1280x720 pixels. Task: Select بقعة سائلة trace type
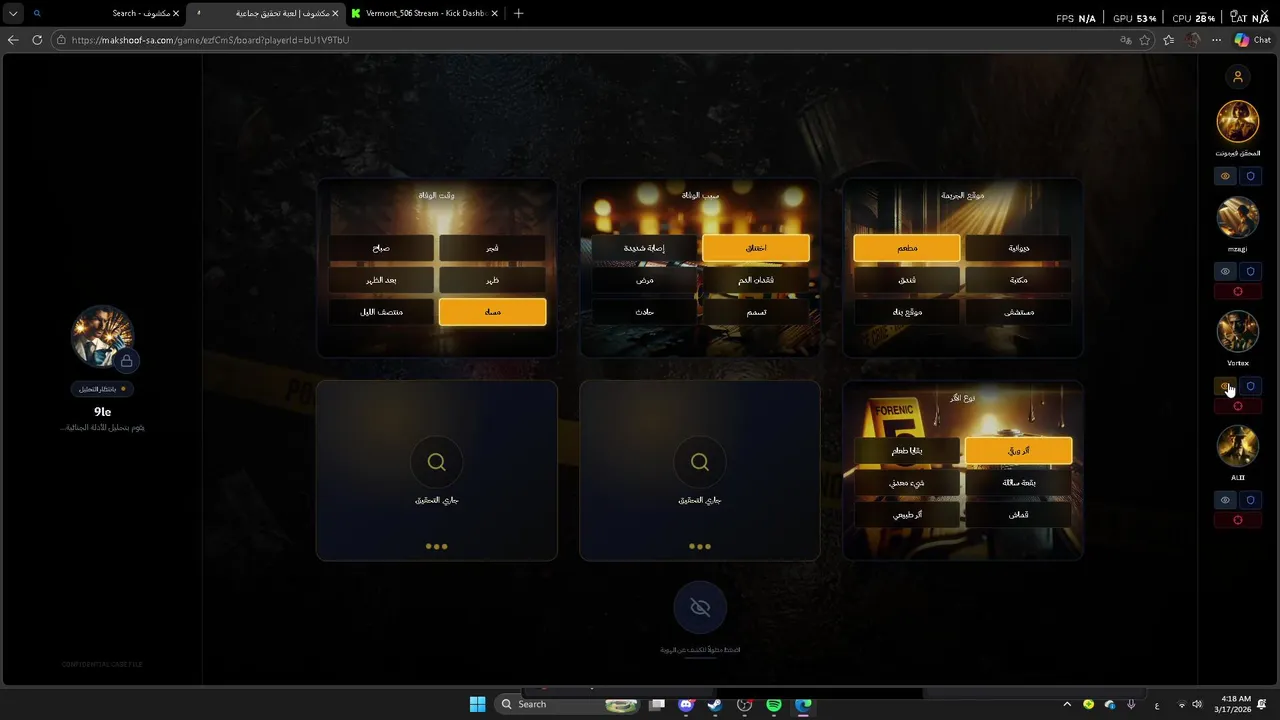pos(1018,483)
